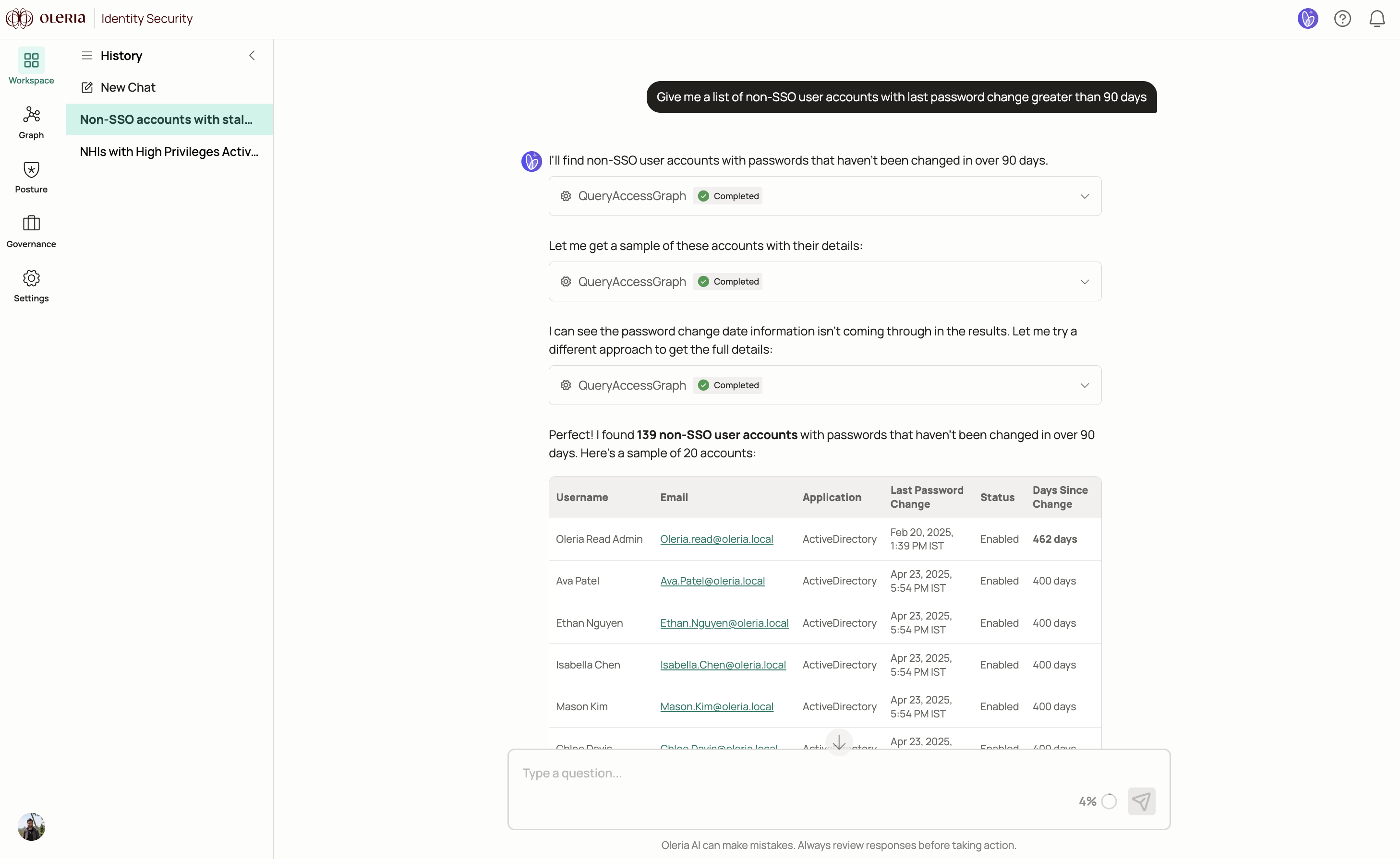Screen dimensions: 1400x859
Task: Click the Oleria logo in header
Action: tap(46, 18)
